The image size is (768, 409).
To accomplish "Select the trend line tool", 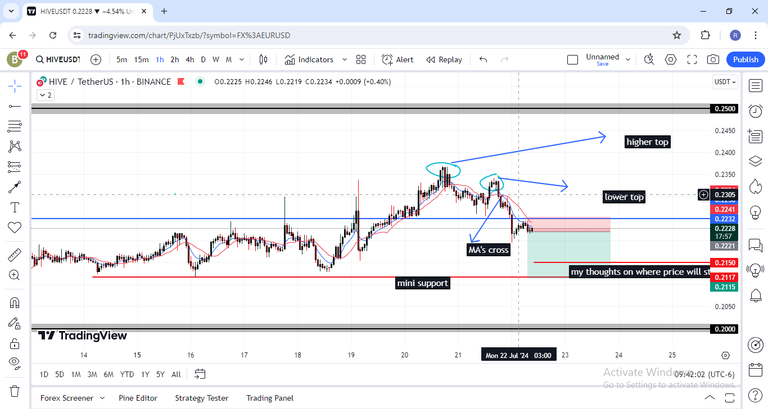I will click(15, 106).
